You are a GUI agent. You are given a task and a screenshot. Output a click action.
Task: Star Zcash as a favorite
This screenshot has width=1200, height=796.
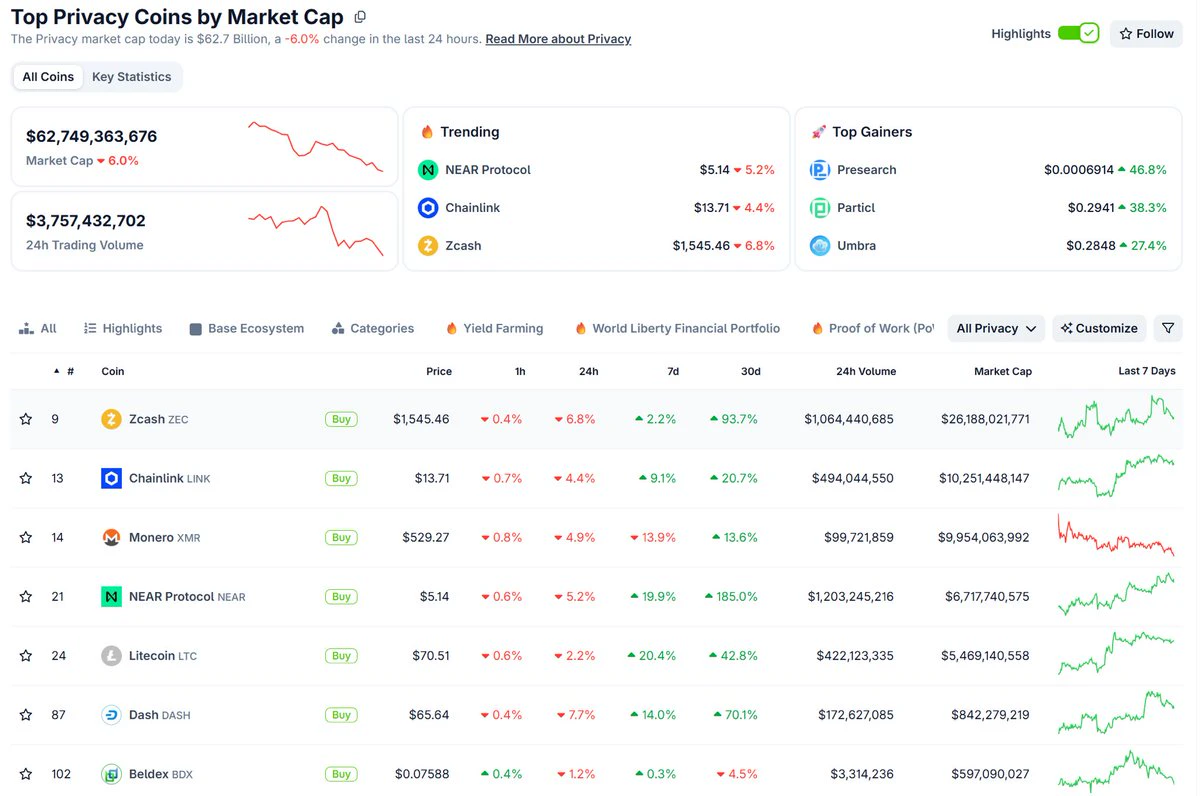pos(26,420)
